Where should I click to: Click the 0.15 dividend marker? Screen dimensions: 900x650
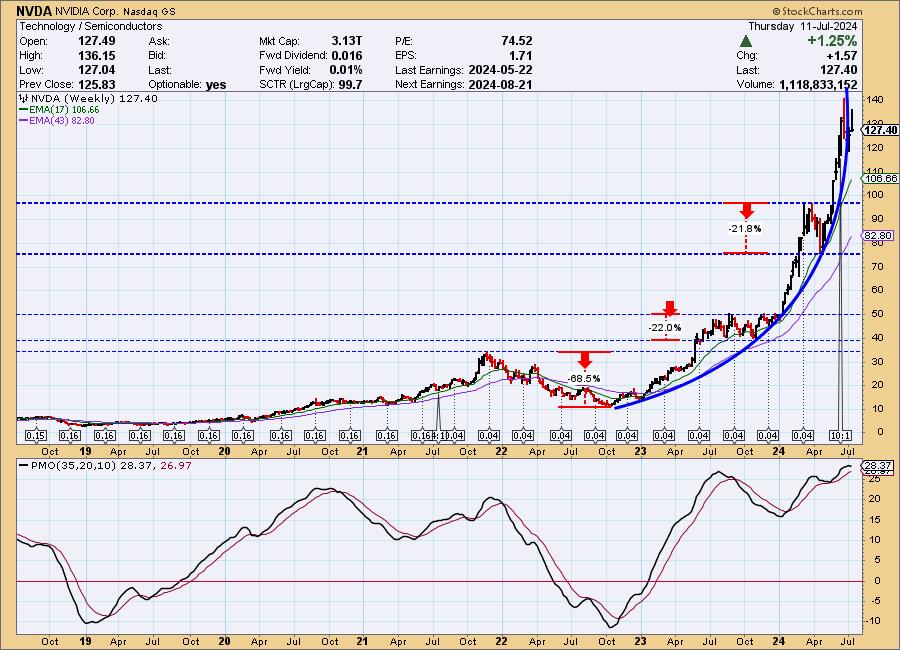click(35, 436)
